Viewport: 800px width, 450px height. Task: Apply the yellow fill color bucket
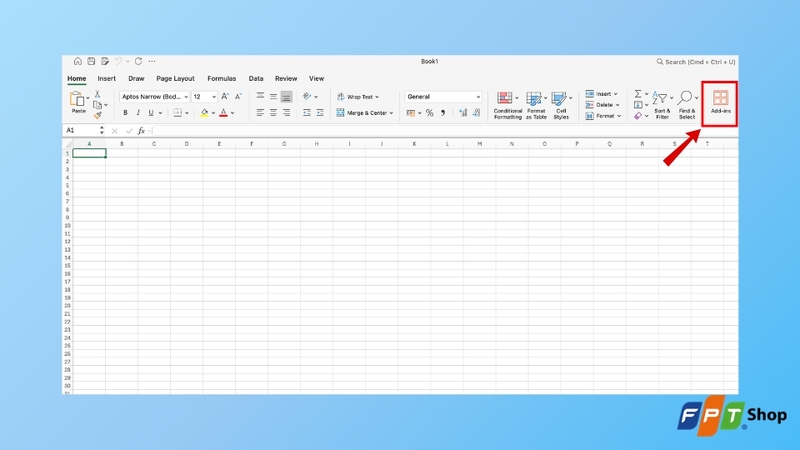[204, 113]
